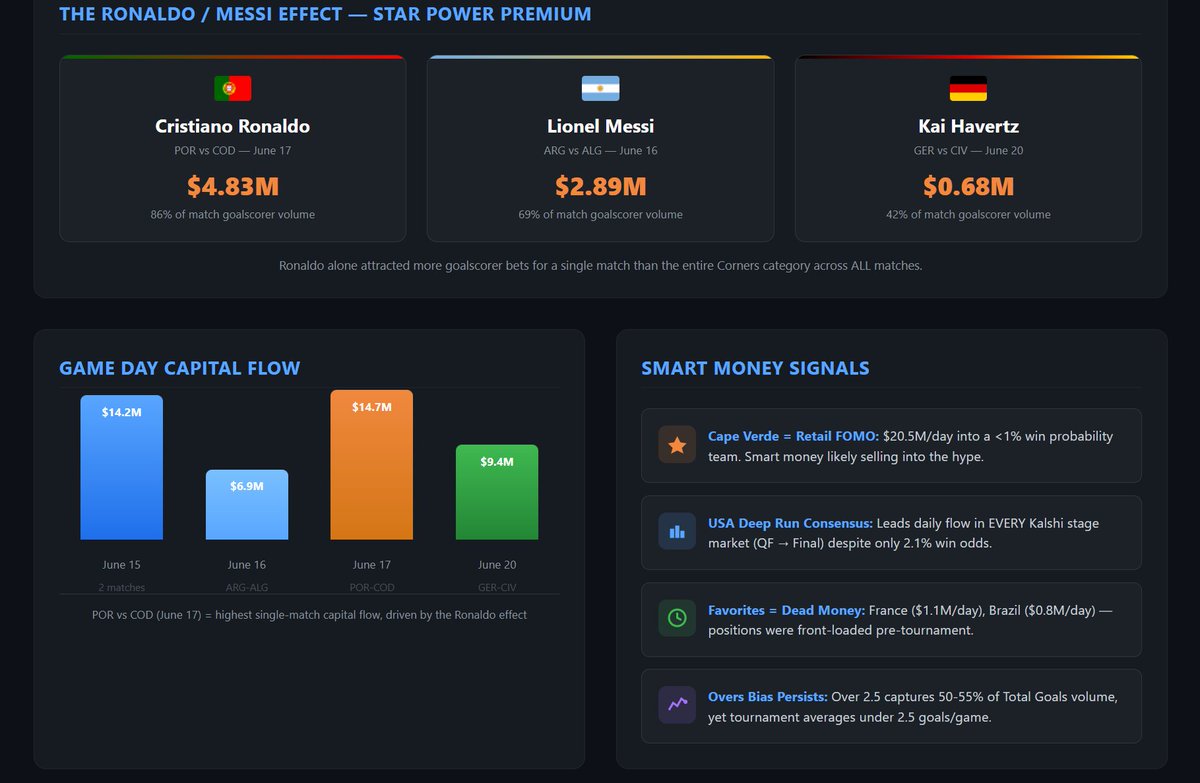Click 'GER vs CIV — June 20' subtitle
The width and height of the screenshot is (1200, 783).
click(968, 151)
